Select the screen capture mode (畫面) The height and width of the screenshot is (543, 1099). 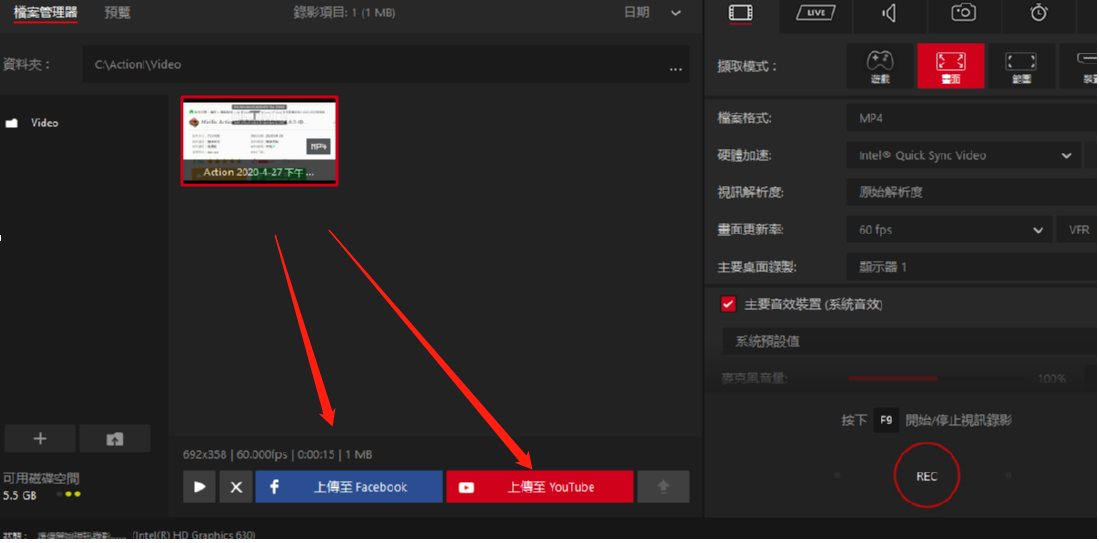951,67
